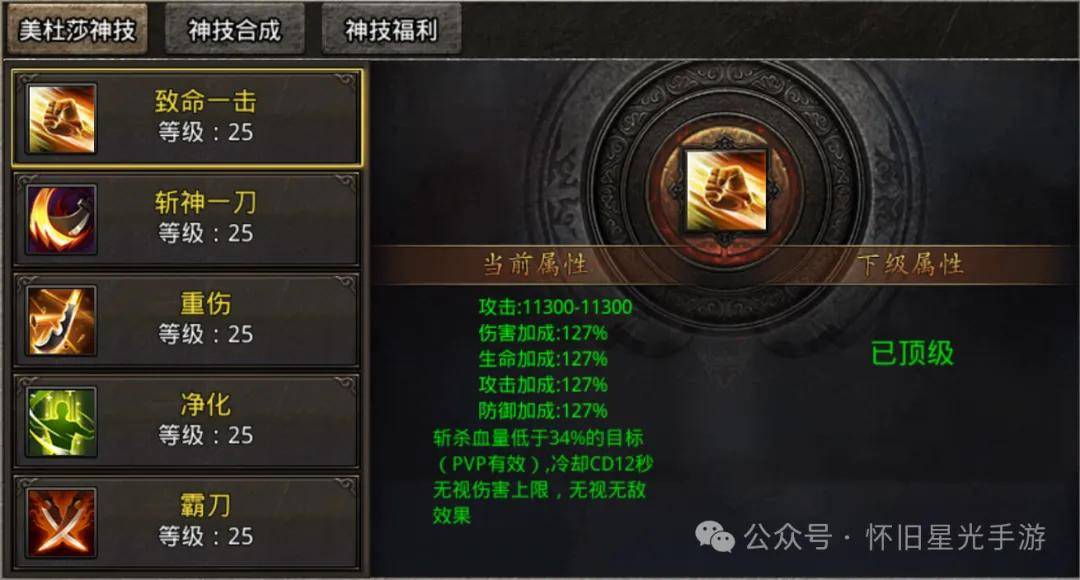
Task: Click the 斩神一刀 blade skill icon
Action: [x=61, y=220]
